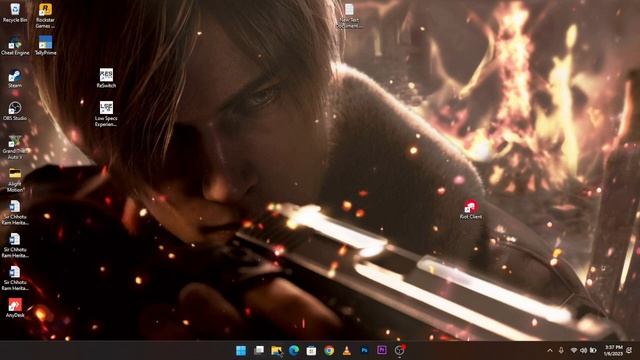This screenshot has height=360, width=640.
Task: Select the Alight Motion folder icon
Action: pyautogui.click(x=15, y=180)
